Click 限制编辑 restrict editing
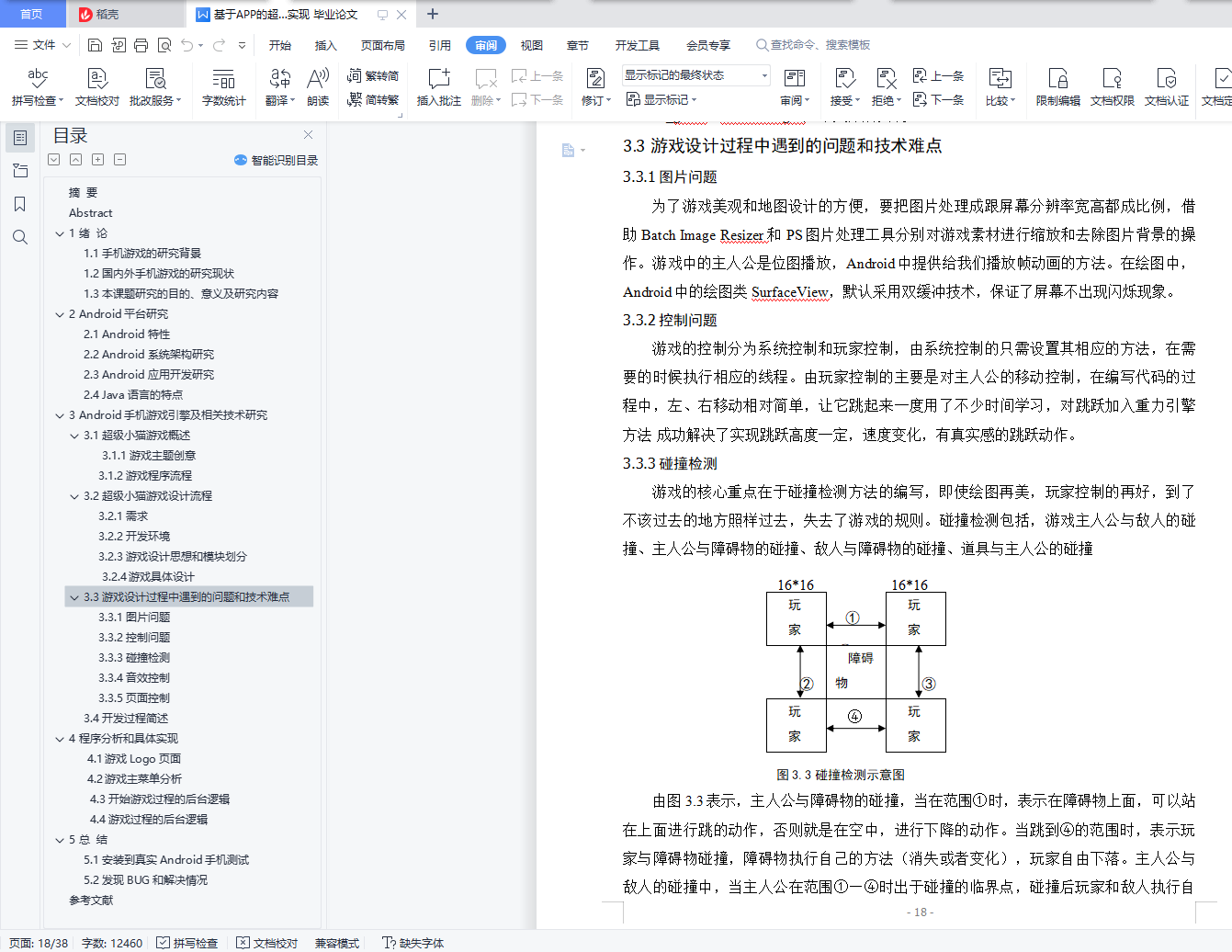The width and height of the screenshot is (1232, 952). tap(1058, 86)
